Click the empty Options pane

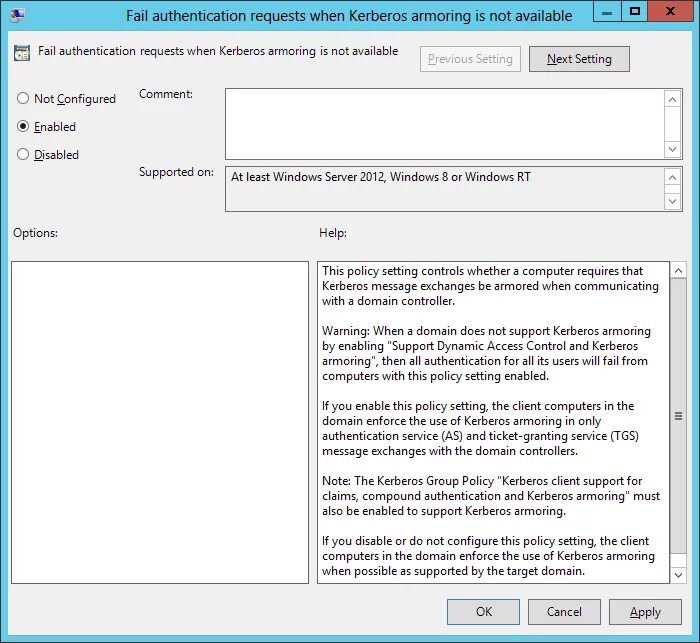[160, 422]
